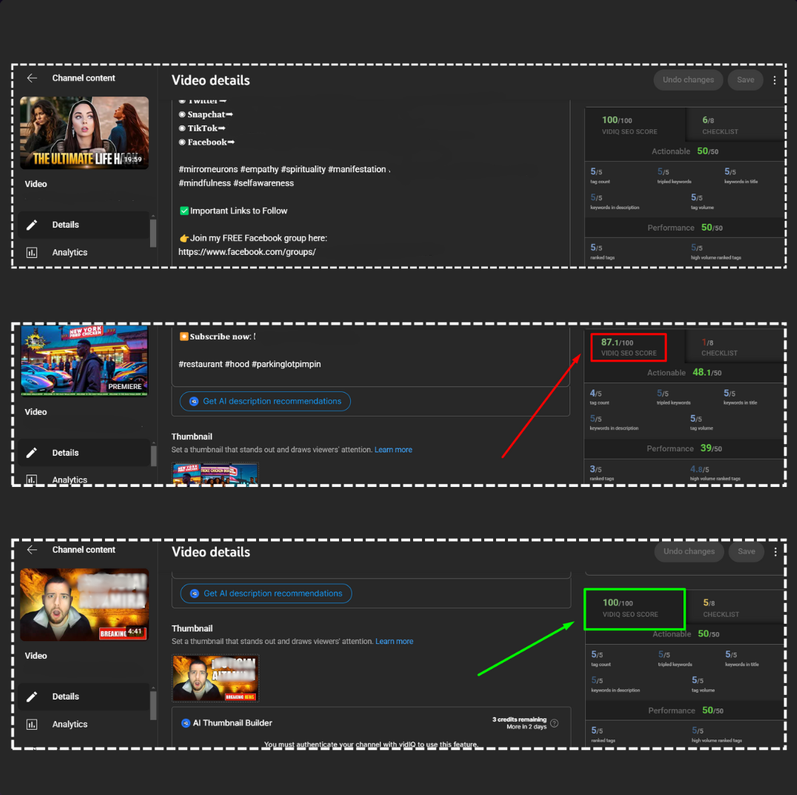Open Details pencil icon under 19:59 video
Viewport: 797px width, 795px height.
(x=32, y=225)
